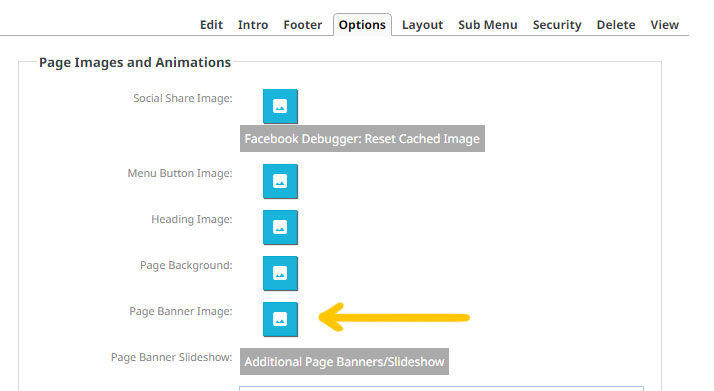Switch to the Edit tab
The width and height of the screenshot is (714, 391).
(211, 25)
